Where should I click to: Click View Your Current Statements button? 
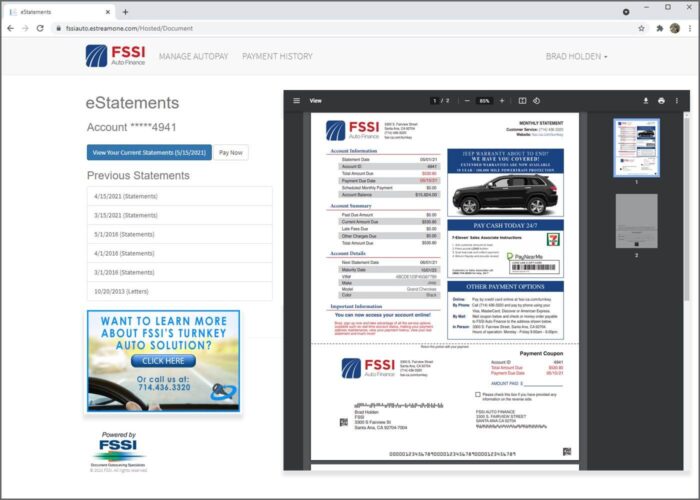point(149,152)
